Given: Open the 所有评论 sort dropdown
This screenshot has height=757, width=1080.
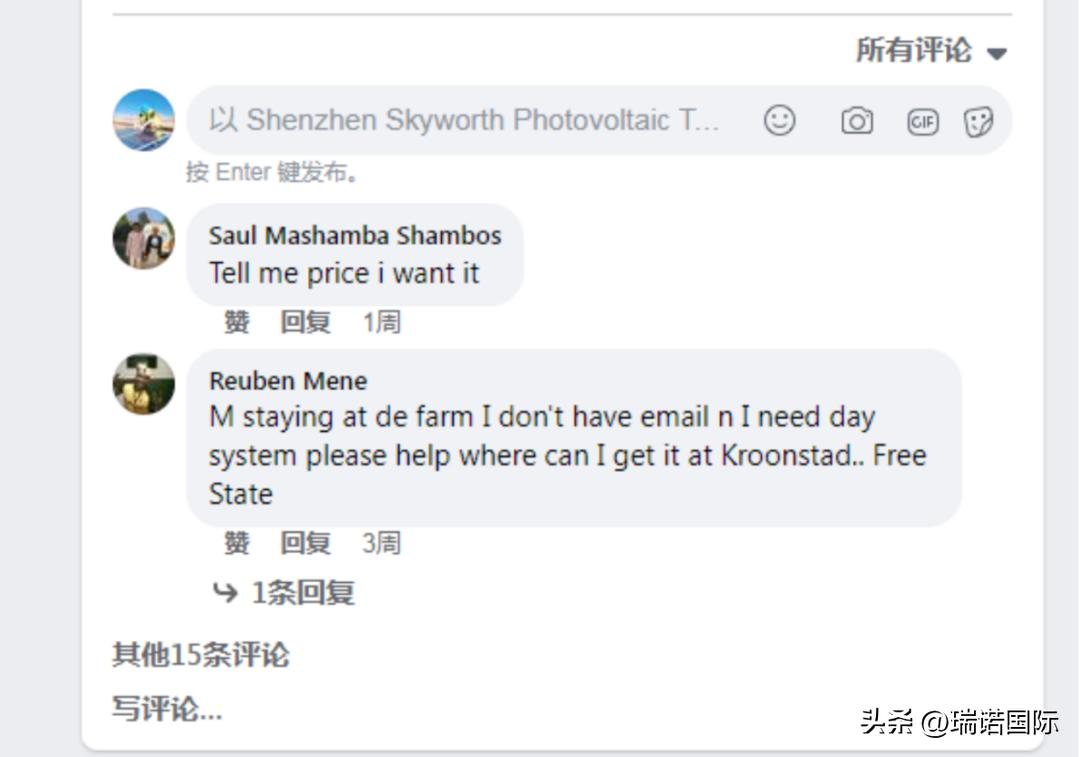Looking at the screenshot, I should (931, 50).
